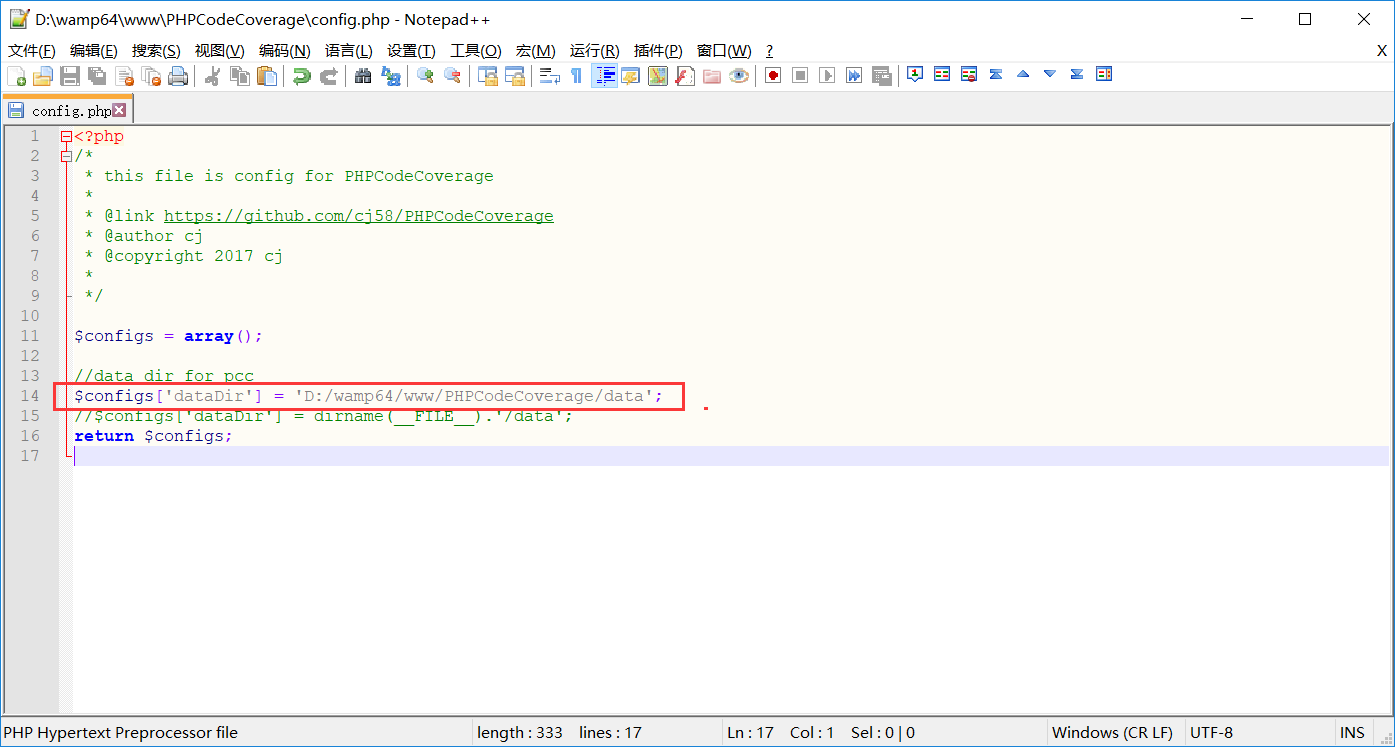Open the 工具(O) menu
Screen dimensions: 1395x747
(476, 51)
